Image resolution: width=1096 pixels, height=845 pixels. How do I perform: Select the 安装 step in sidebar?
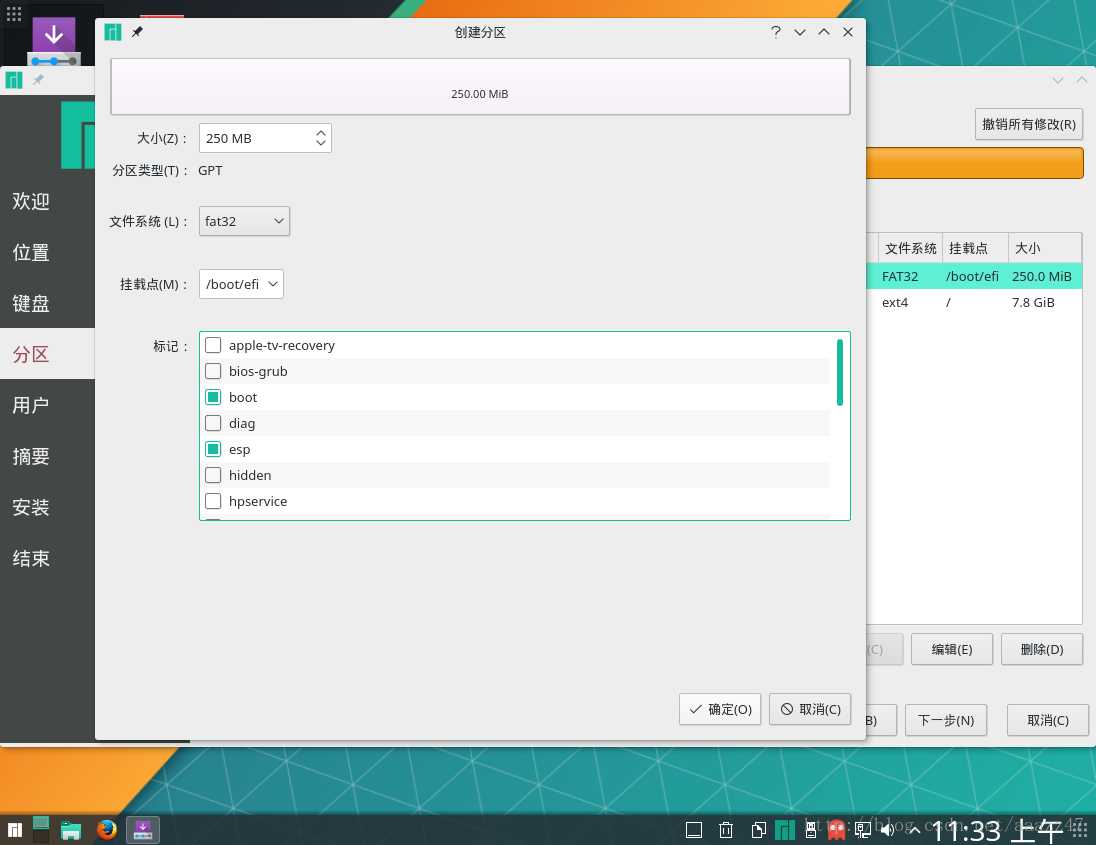click(31, 507)
